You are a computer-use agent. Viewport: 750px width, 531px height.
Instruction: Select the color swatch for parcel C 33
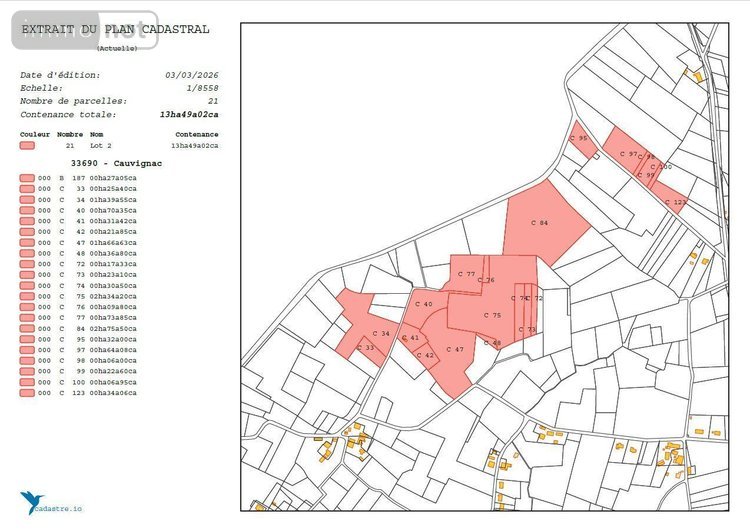click(x=27, y=188)
